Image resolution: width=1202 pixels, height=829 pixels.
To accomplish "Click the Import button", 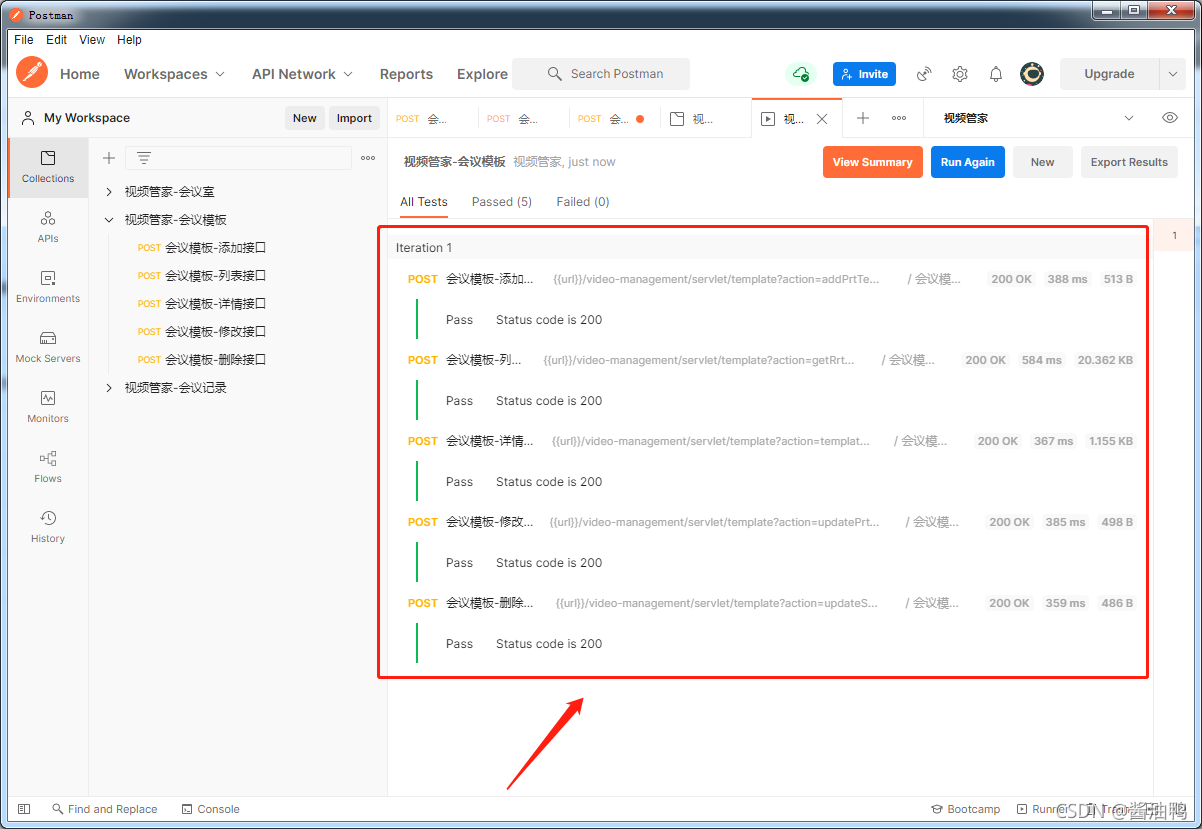I will pyautogui.click(x=354, y=118).
